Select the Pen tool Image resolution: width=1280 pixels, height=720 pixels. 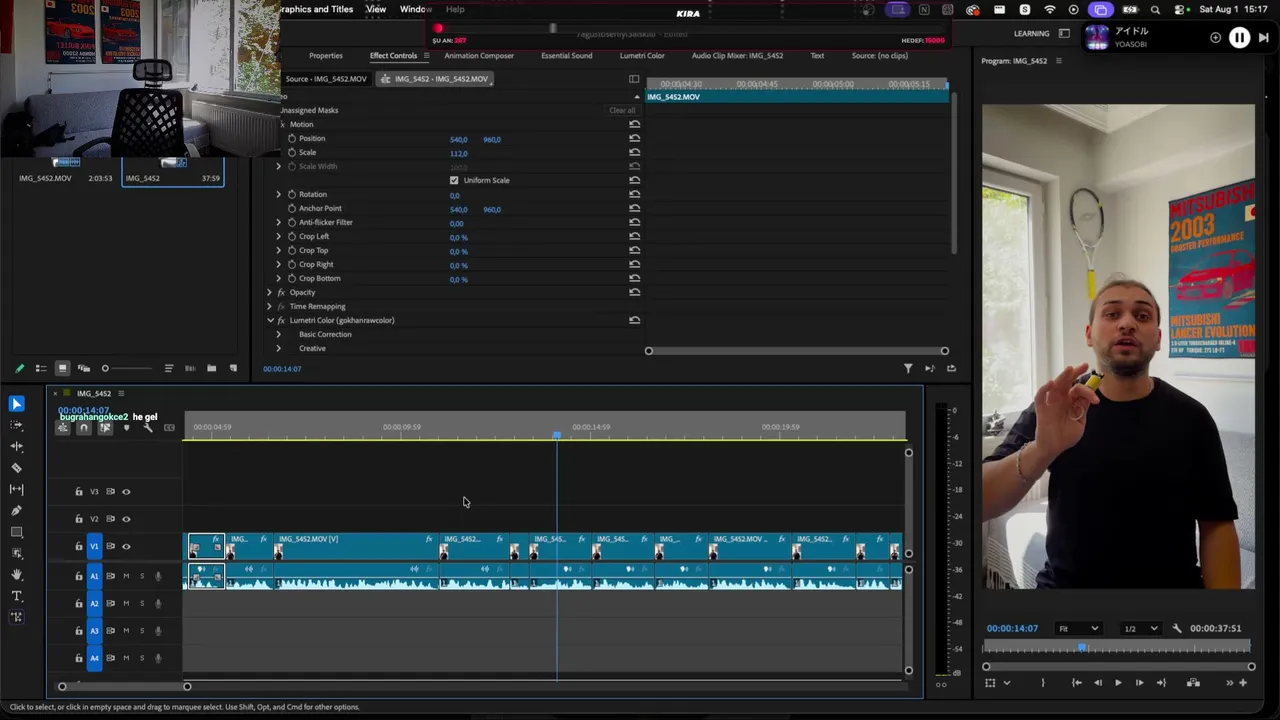[x=16, y=510]
